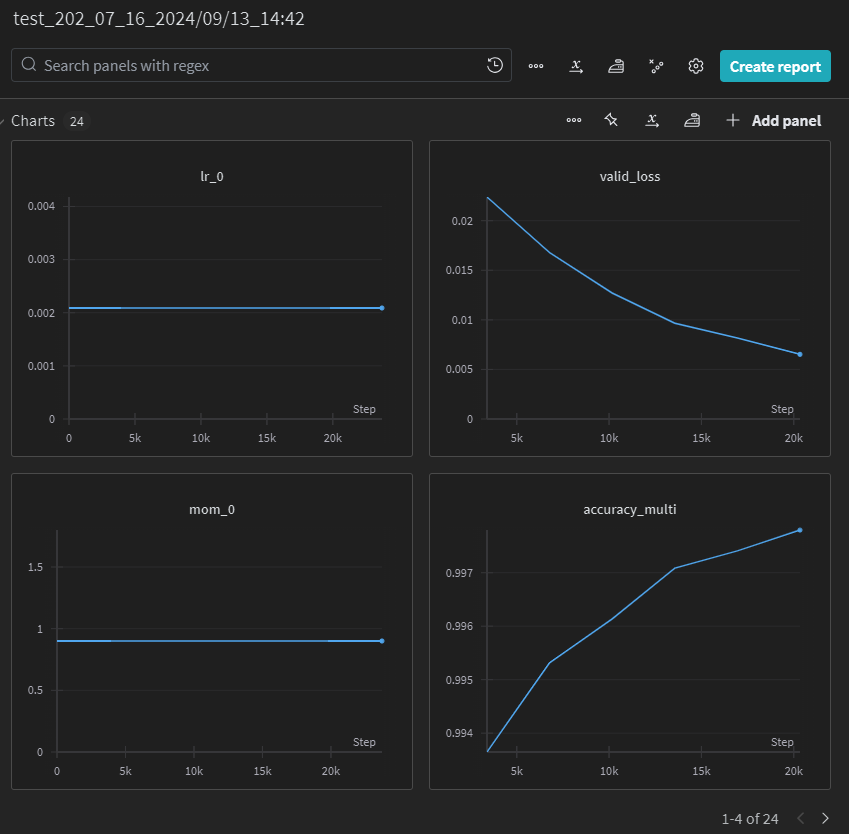Select the valid_loss chart end point
849x834 pixels.
coord(800,354)
